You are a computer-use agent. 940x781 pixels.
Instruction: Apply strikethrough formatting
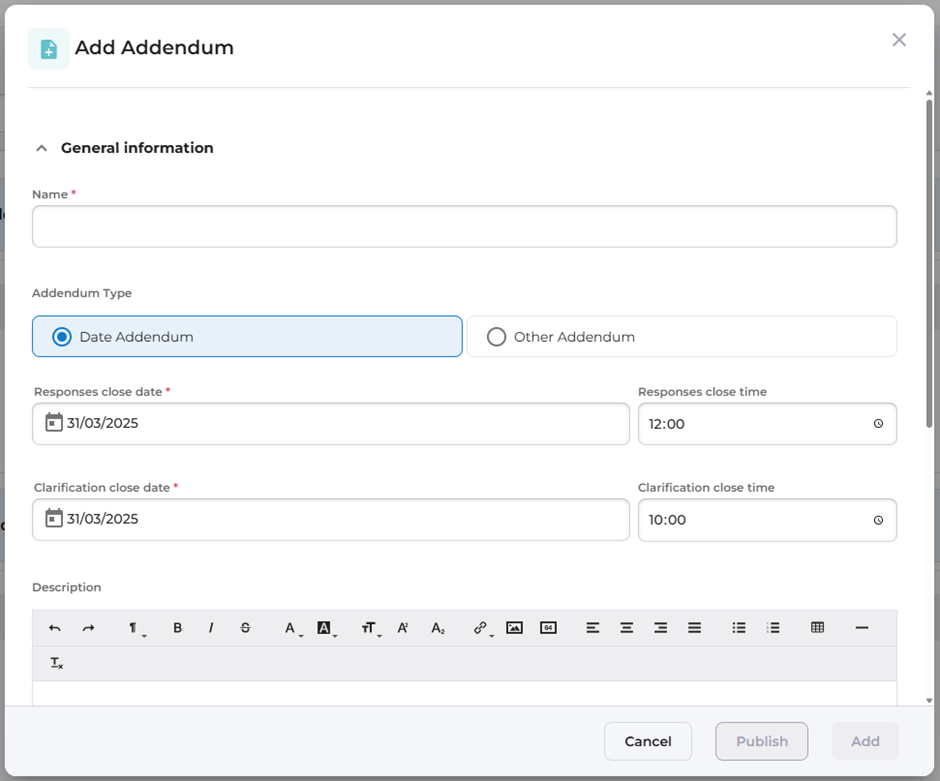click(x=245, y=628)
